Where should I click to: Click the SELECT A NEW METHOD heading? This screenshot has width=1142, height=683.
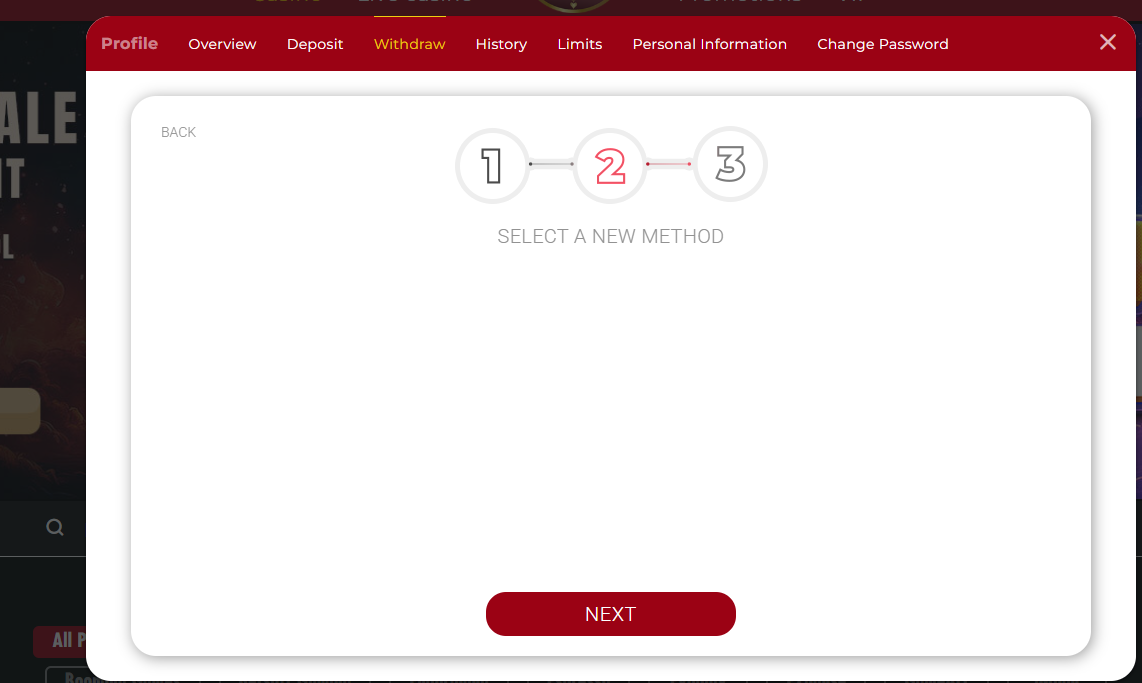(610, 237)
